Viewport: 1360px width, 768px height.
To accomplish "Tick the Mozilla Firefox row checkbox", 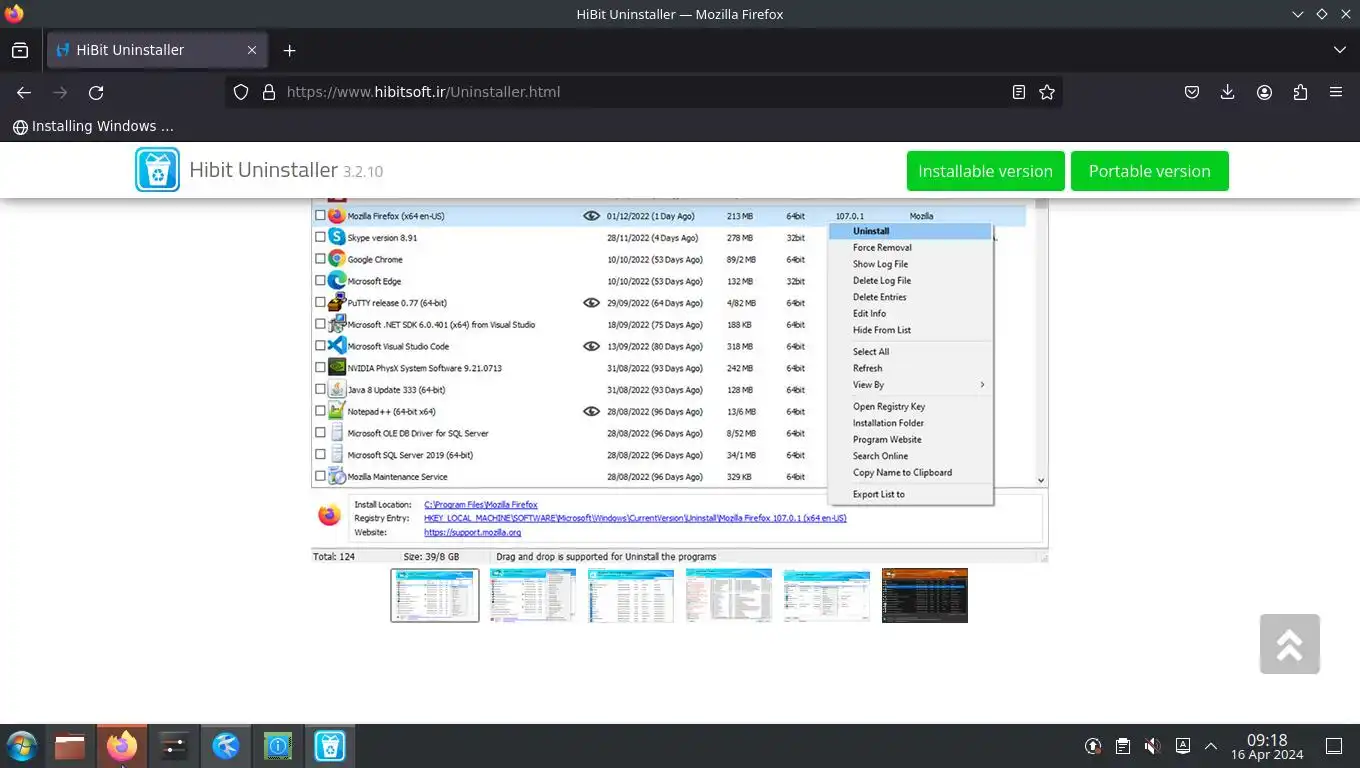I will [x=320, y=216].
